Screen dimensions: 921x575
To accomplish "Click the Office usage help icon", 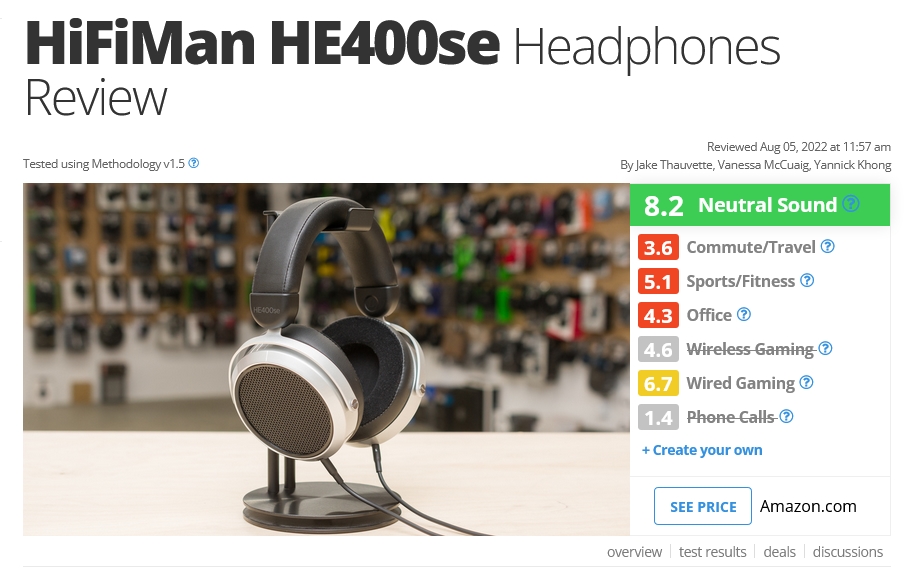I will (x=744, y=315).
